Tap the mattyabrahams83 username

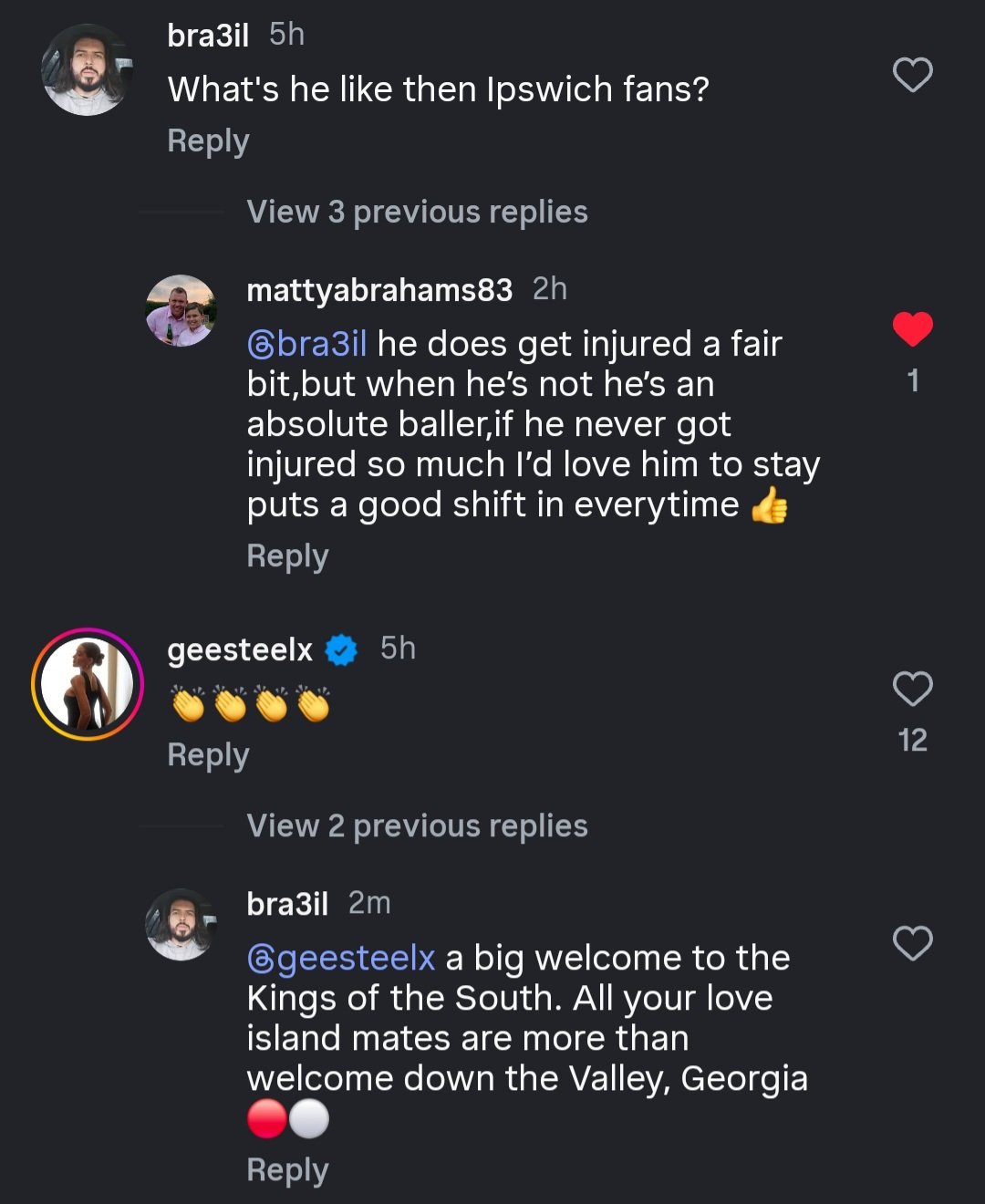tap(379, 290)
